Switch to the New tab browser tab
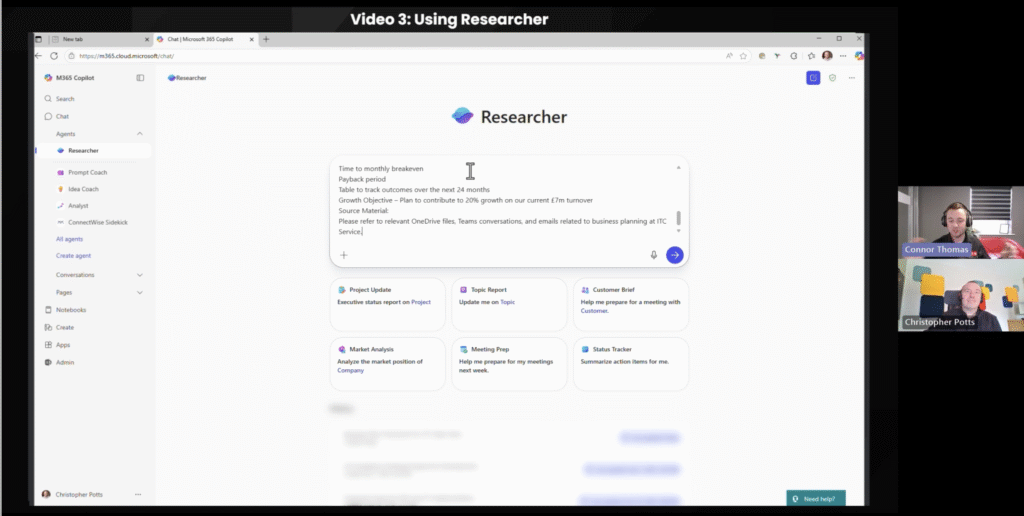 tap(101, 39)
